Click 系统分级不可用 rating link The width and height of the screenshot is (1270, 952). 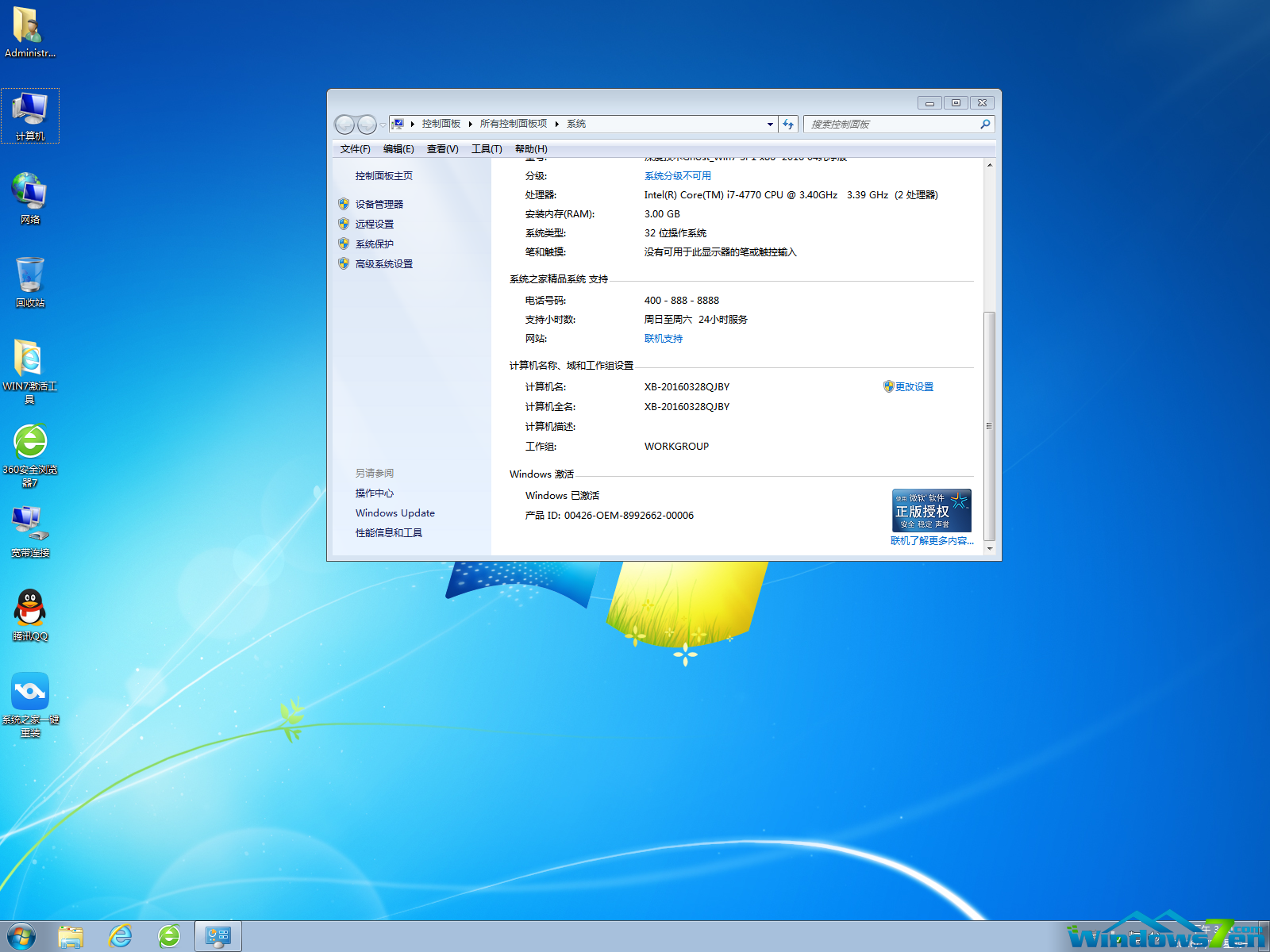(677, 175)
